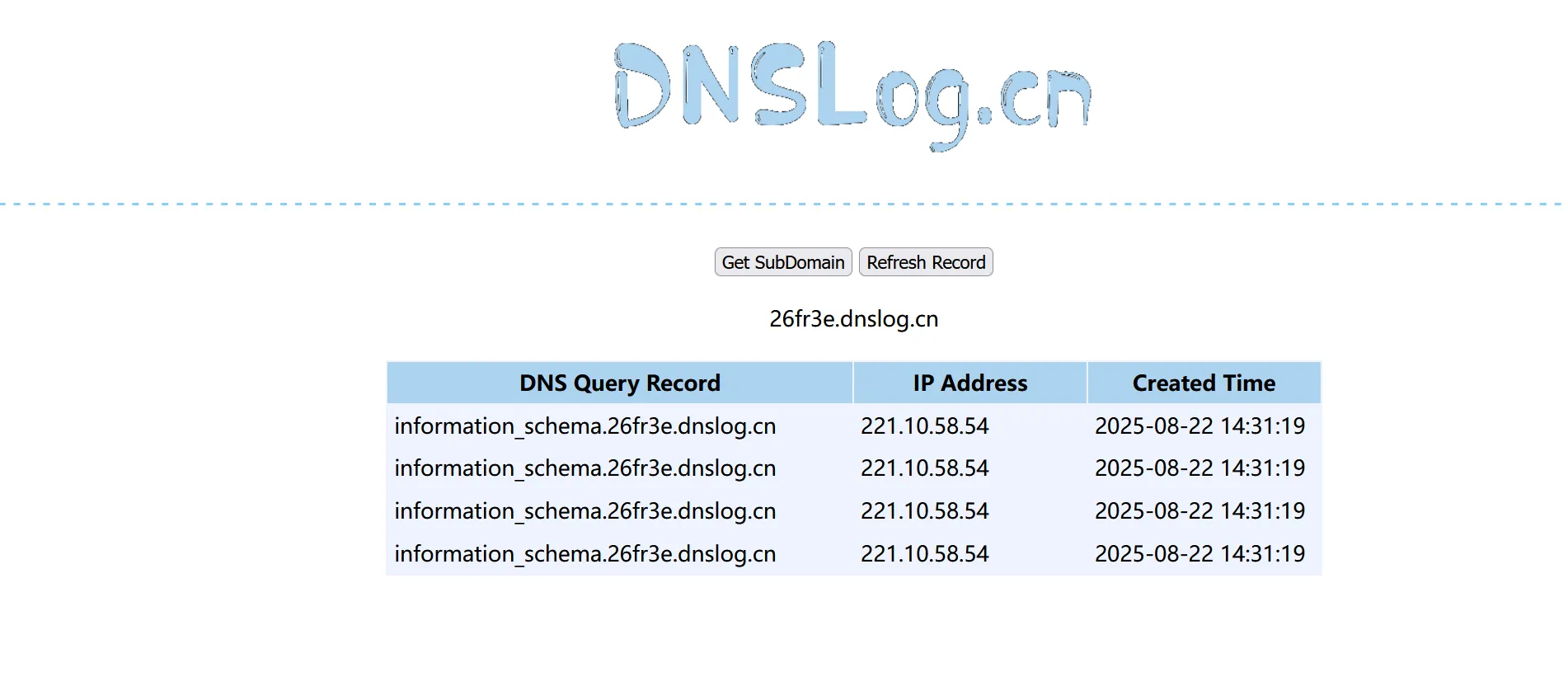
Task: Select the first row's DNS query record
Action: click(x=584, y=426)
